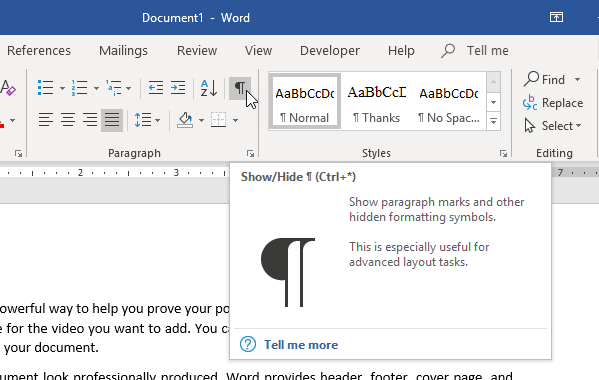
Task: Click the help question mark icon in tooltip
Action: pyautogui.click(x=248, y=344)
